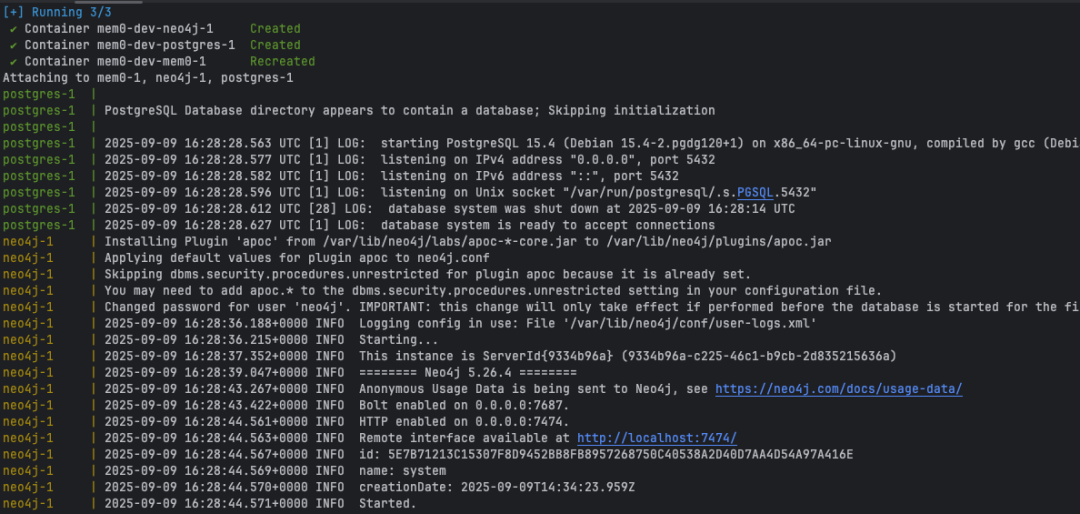
Task: Click the checkmark beside mem0-dev-mem0-1 container
Action: (x=14, y=62)
